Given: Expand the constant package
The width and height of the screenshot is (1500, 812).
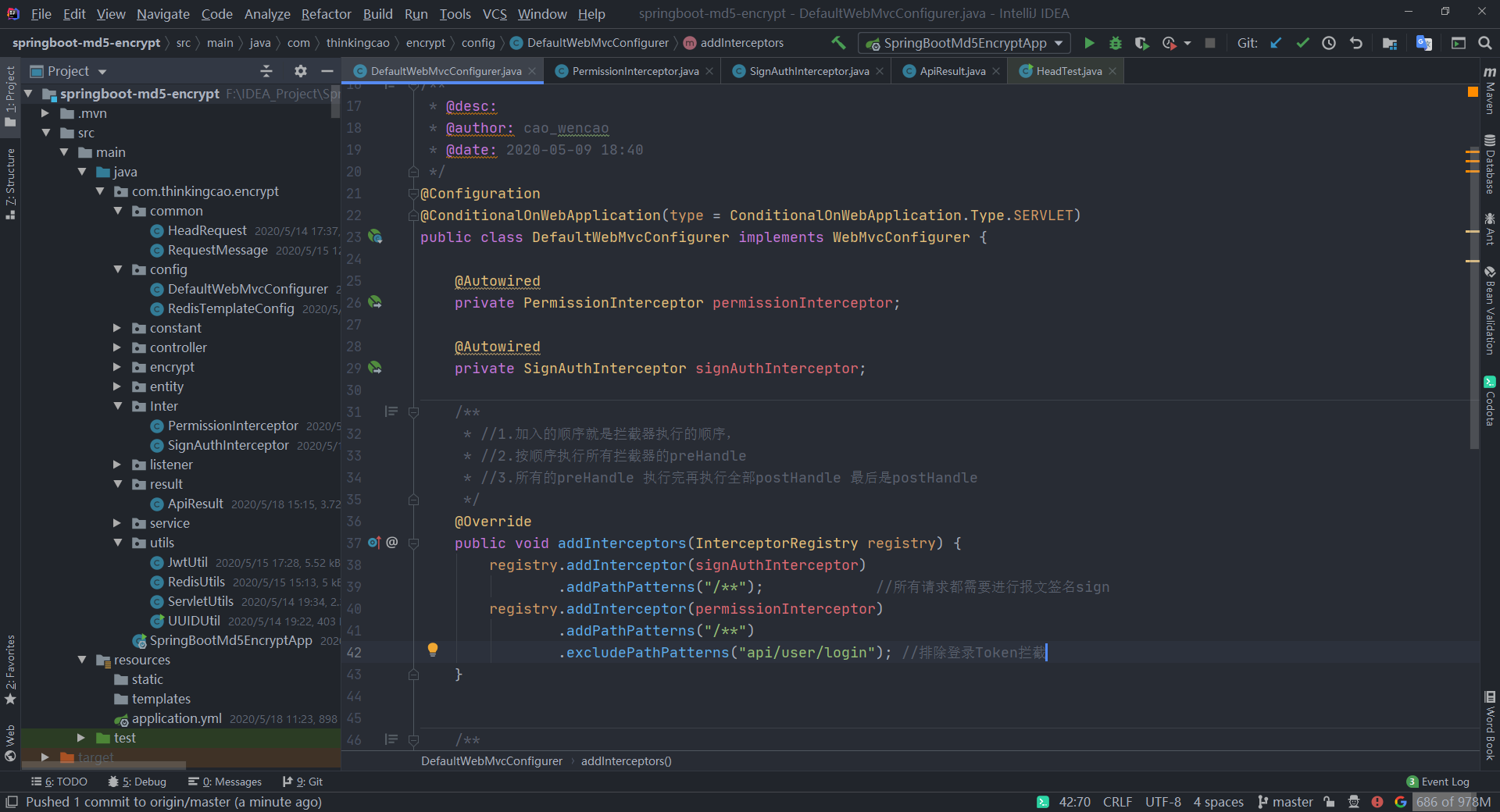Looking at the screenshot, I should click(118, 328).
